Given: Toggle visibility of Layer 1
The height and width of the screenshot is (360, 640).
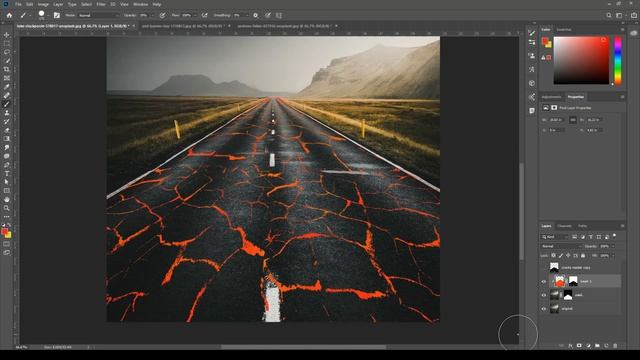Looking at the screenshot, I should point(544,282).
